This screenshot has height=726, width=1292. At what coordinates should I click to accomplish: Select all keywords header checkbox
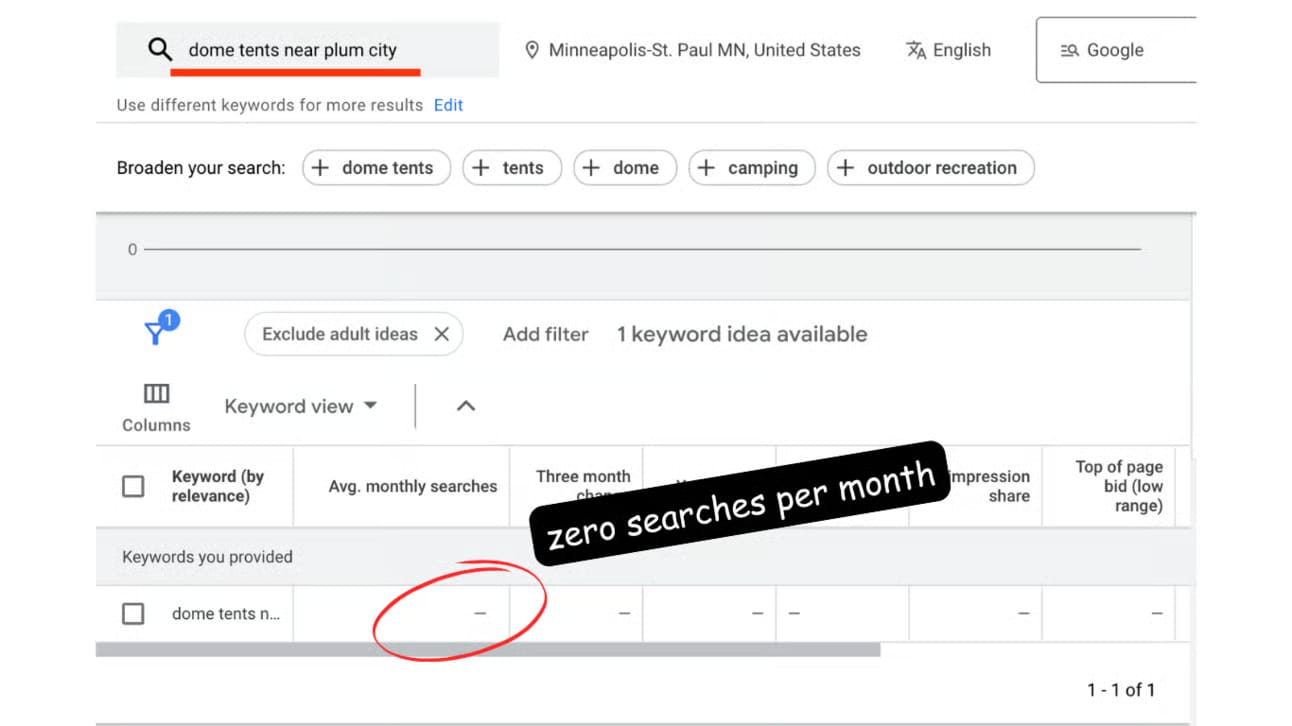(133, 486)
